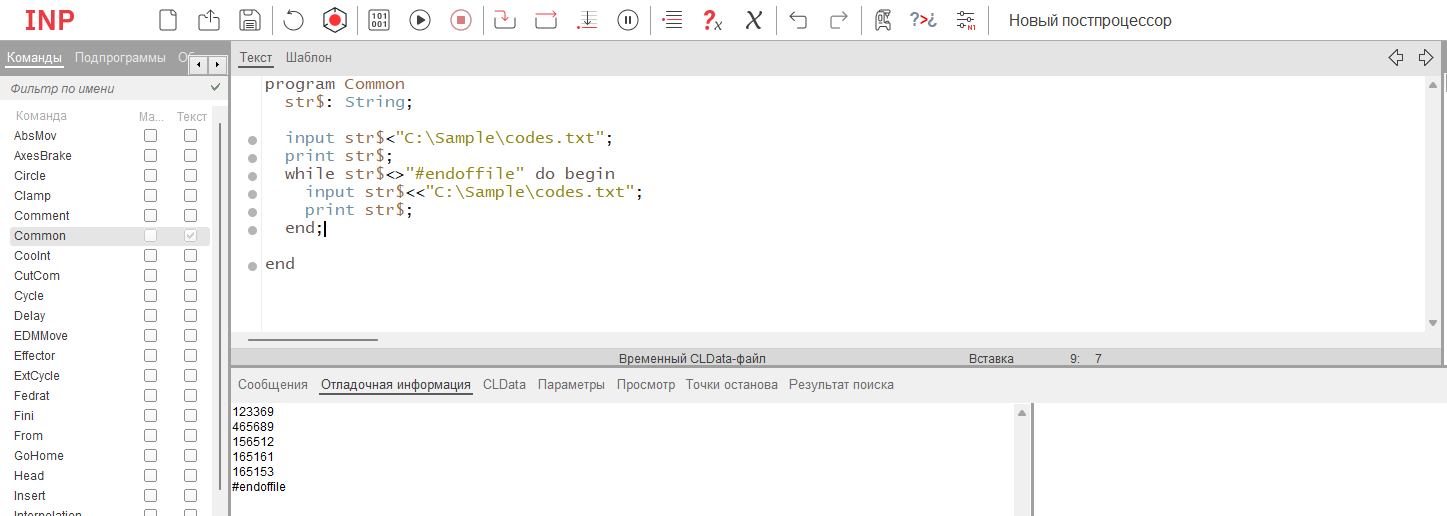This screenshot has height=516, width=1447.
Task: Click the binary 101 001 icon
Action: 379,20
